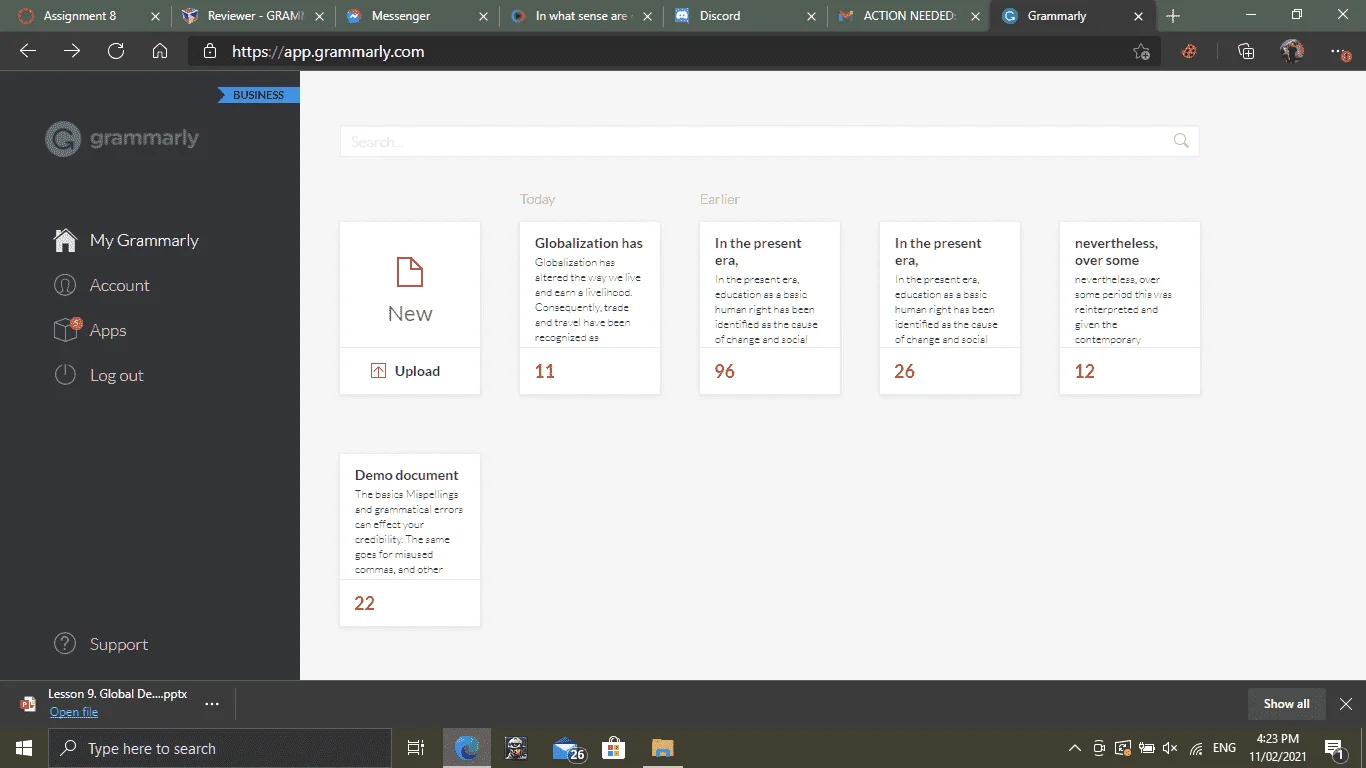Switch to ACTION NEEDED Gmail tab
The width and height of the screenshot is (1366, 768).
point(909,16)
